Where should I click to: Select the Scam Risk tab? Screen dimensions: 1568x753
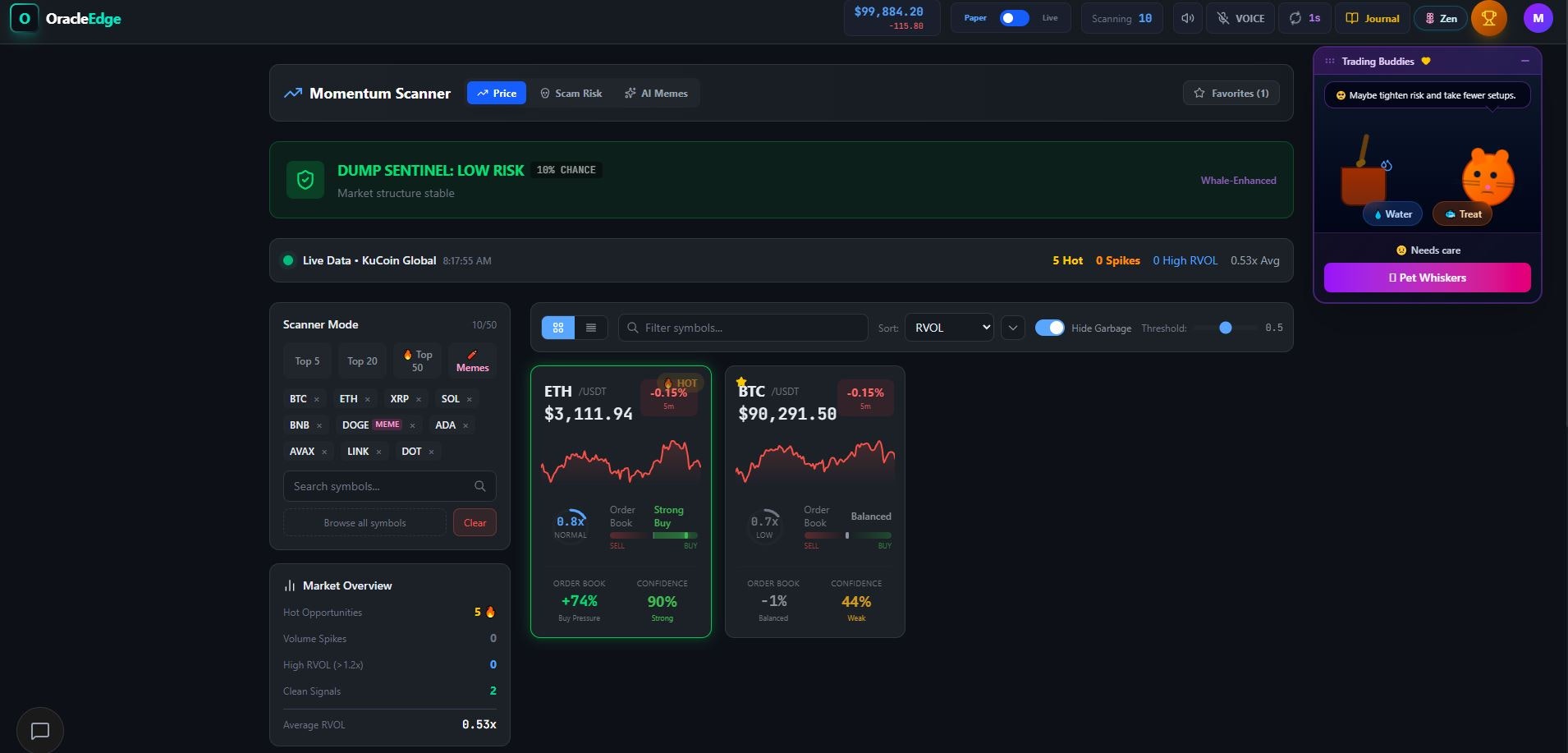(571, 93)
